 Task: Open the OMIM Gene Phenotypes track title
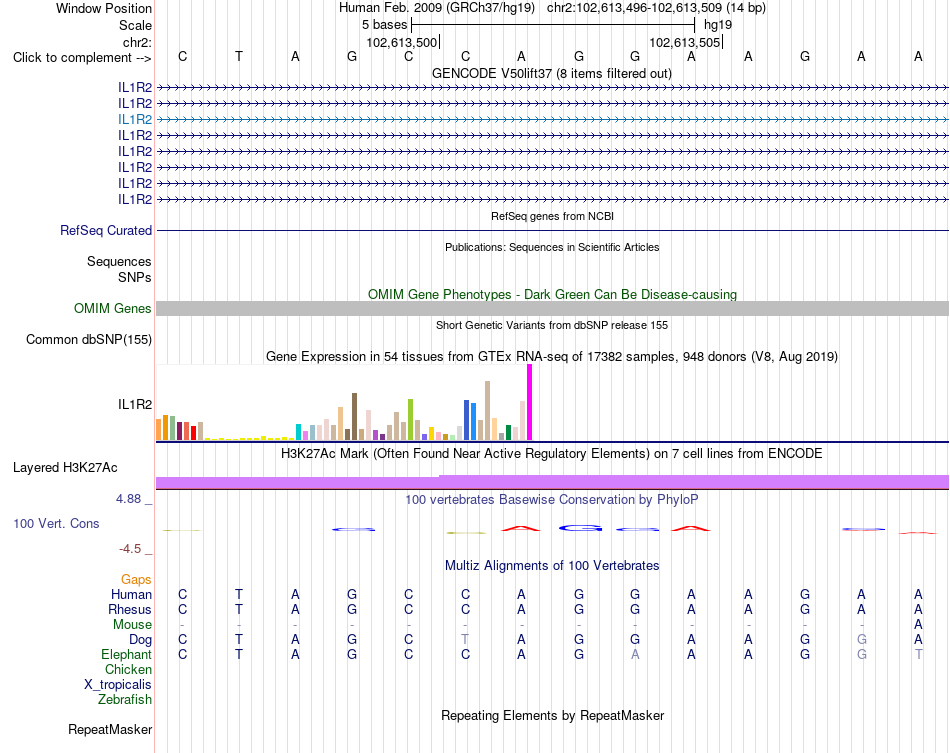pyautogui.click(x=552, y=294)
